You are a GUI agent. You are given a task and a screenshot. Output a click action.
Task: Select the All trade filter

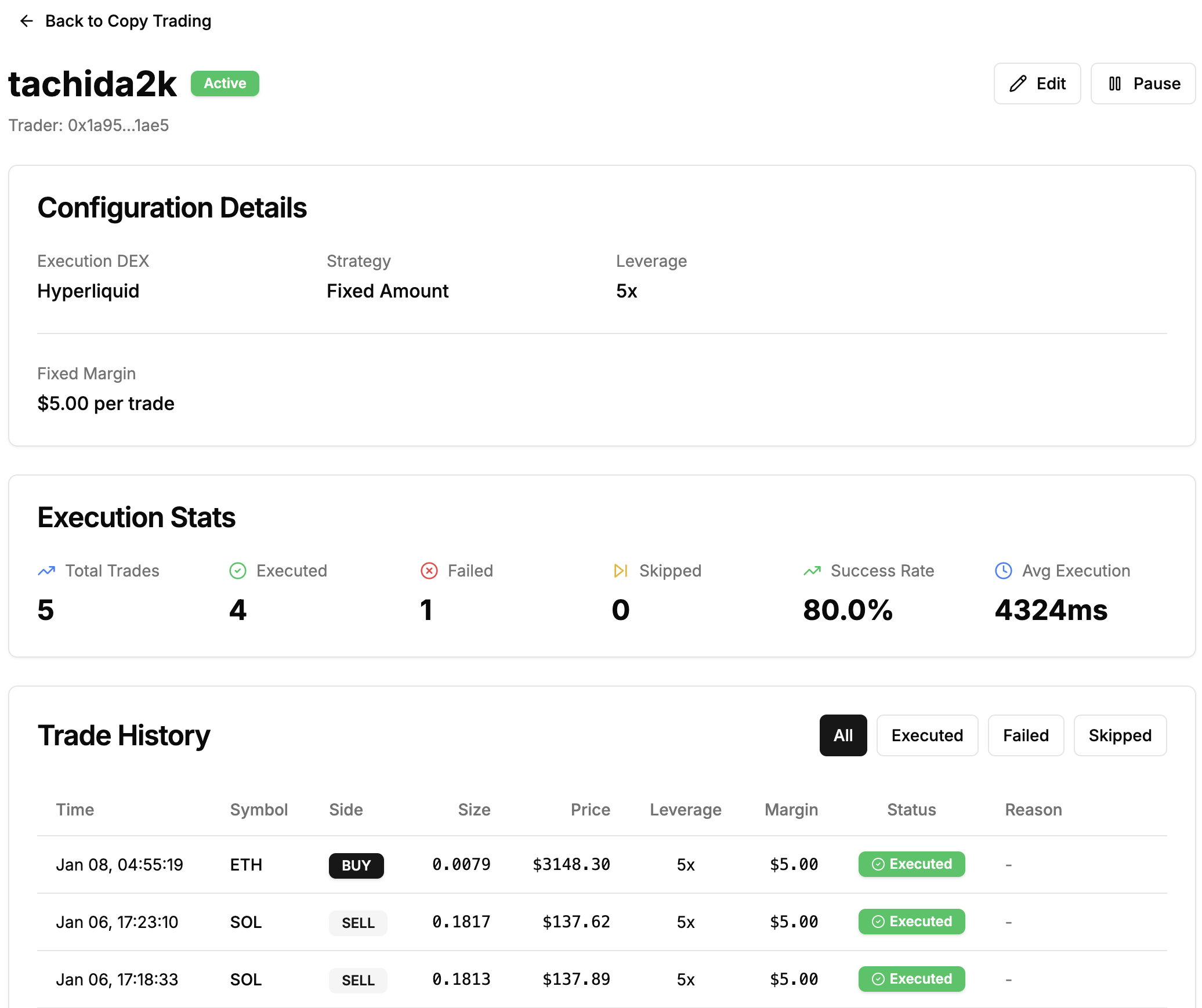point(843,735)
